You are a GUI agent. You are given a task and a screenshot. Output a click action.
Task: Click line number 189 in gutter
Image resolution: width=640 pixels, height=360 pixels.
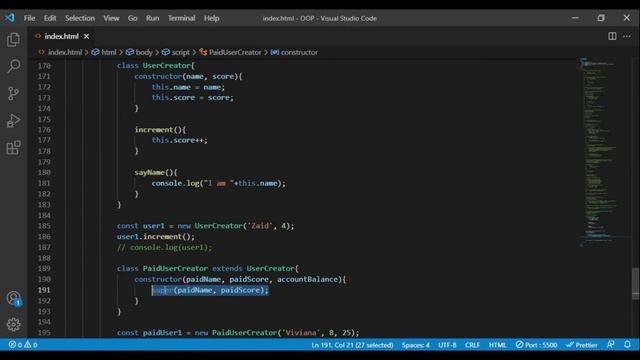point(44,269)
